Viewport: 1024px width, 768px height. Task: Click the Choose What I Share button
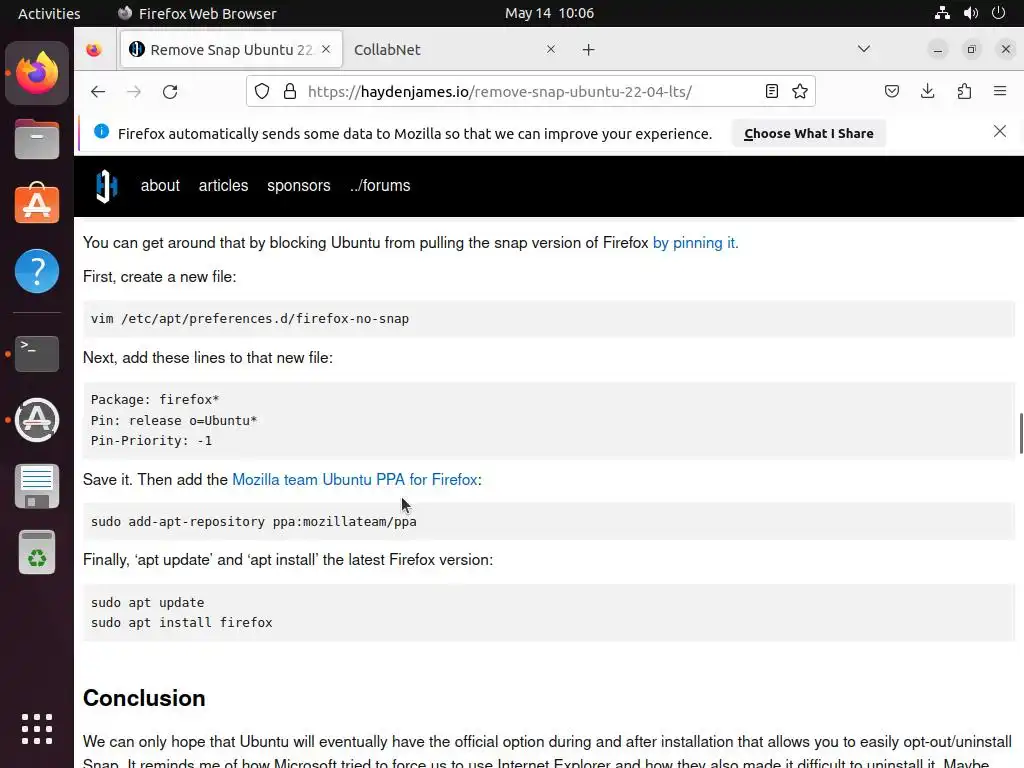tap(808, 133)
